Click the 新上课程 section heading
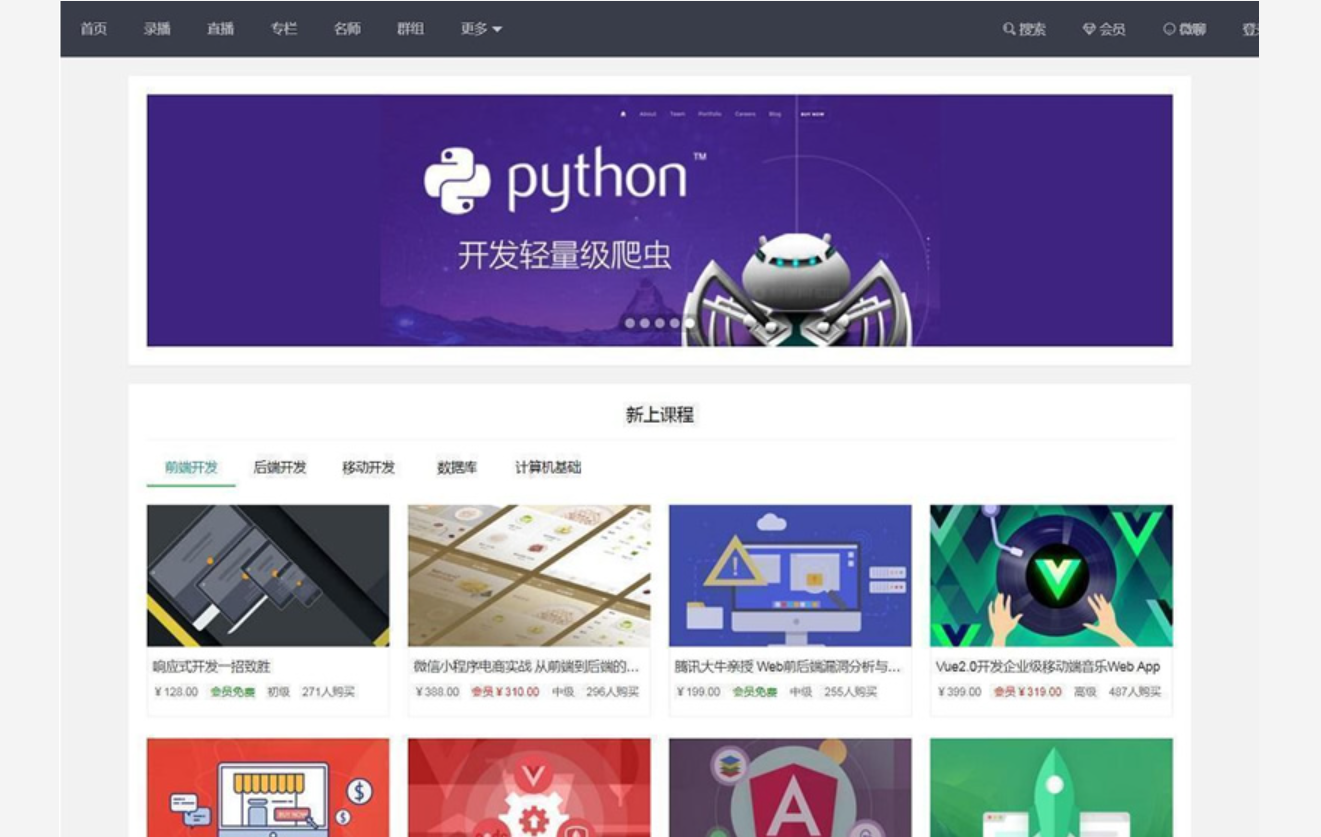 pyautogui.click(x=660, y=415)
